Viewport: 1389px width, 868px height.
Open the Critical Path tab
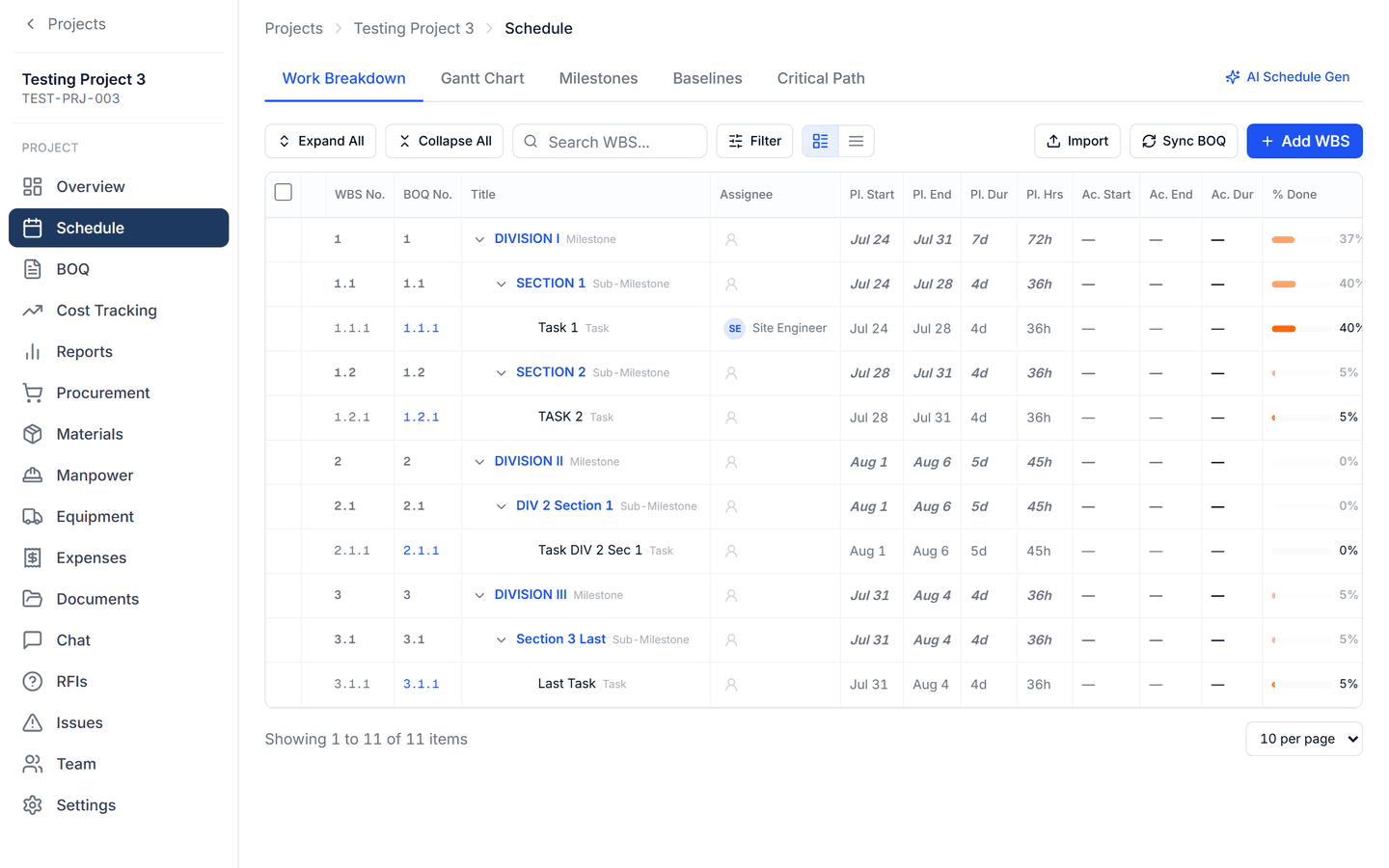tap(821, 78)
